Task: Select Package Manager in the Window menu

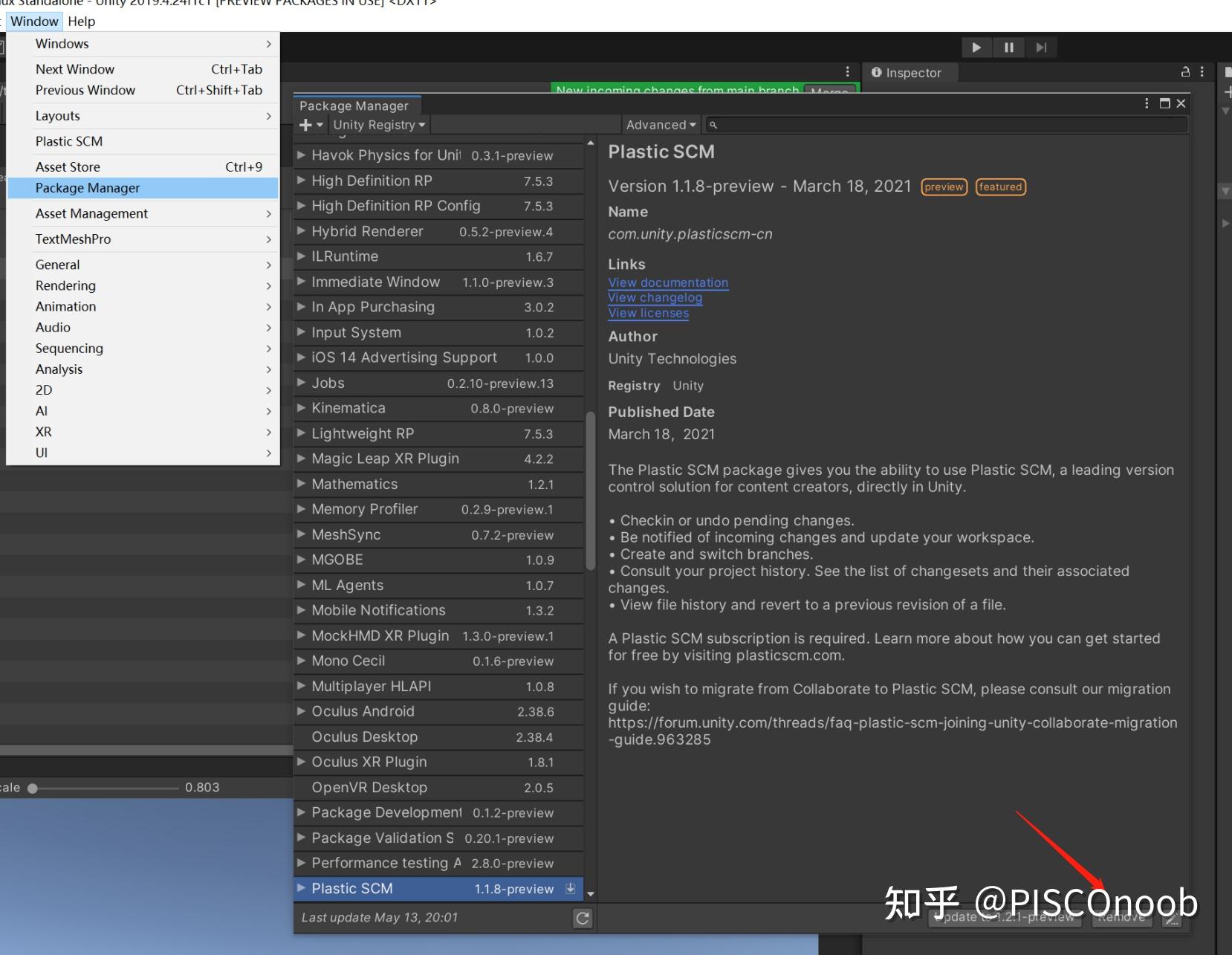Action: tap(87, 187)
